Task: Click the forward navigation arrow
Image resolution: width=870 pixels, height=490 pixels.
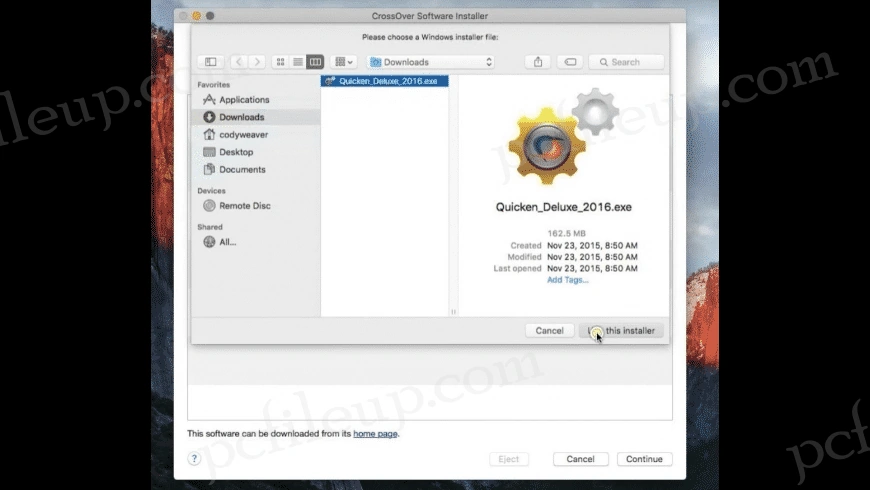Action: click(256, 62)
